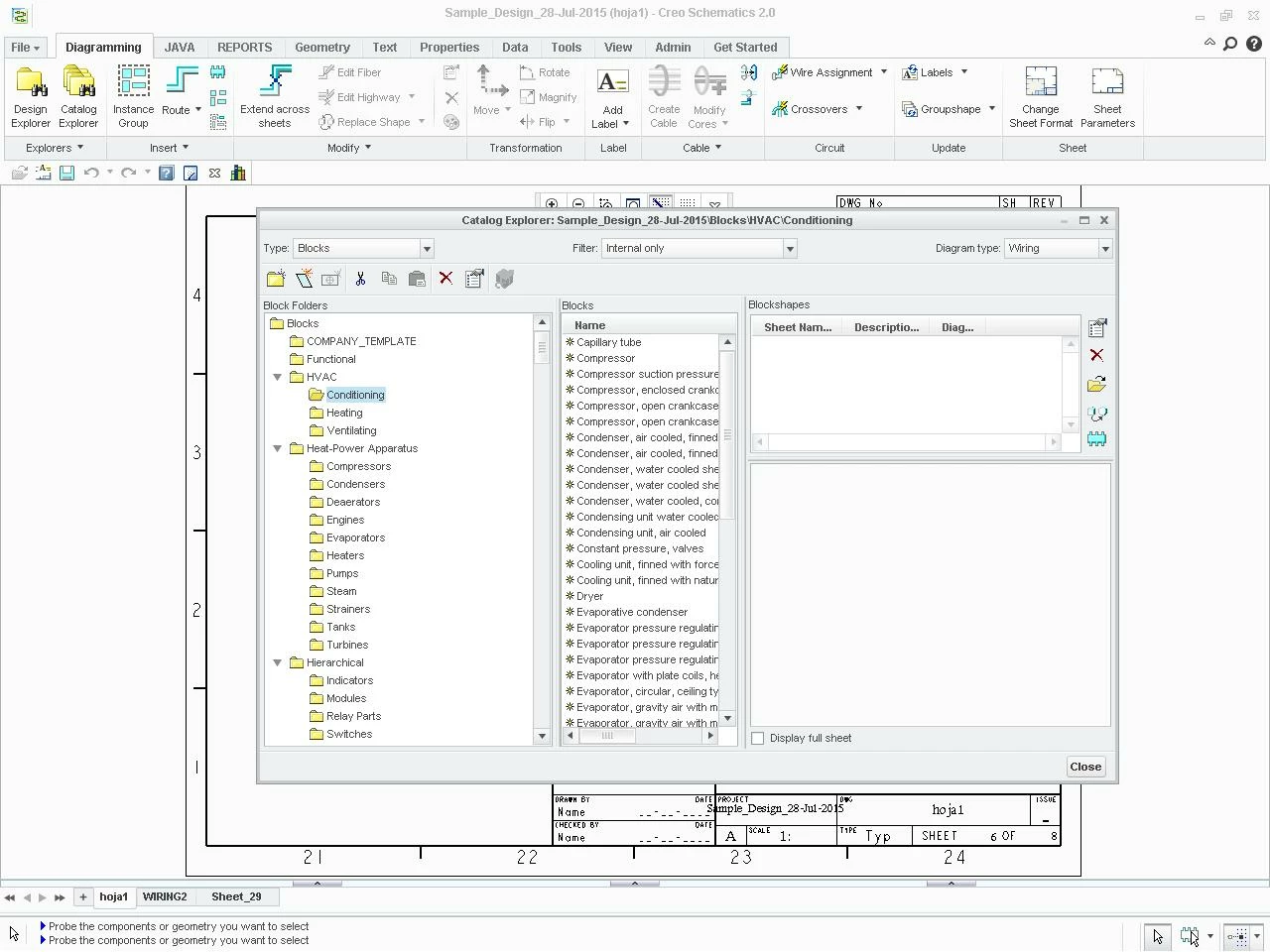
Task: Open the Catalog Explorer tool
Action: pyautogui.click(x=78, y=97)
